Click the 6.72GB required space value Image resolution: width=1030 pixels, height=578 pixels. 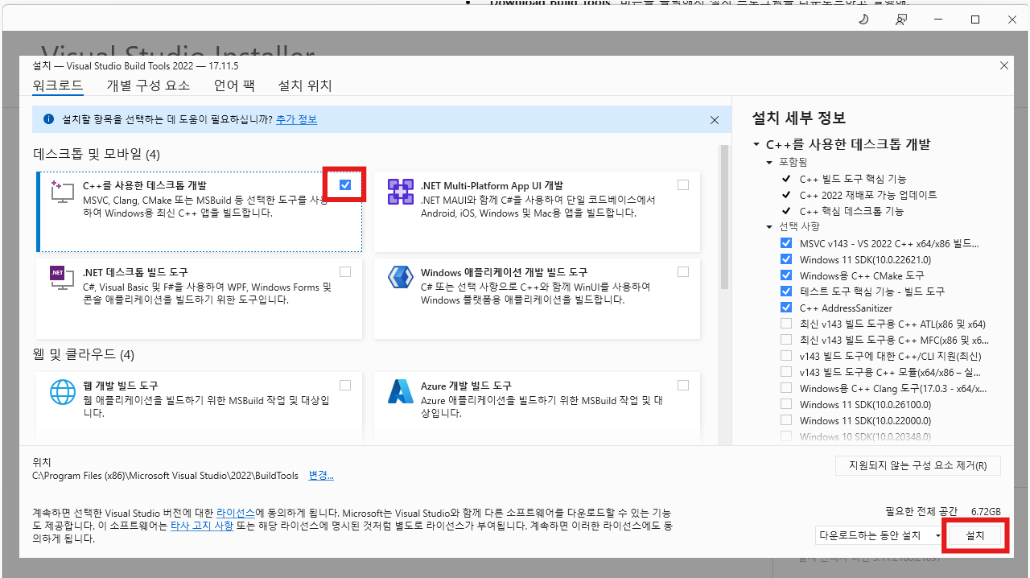click(x=985, y=512)
